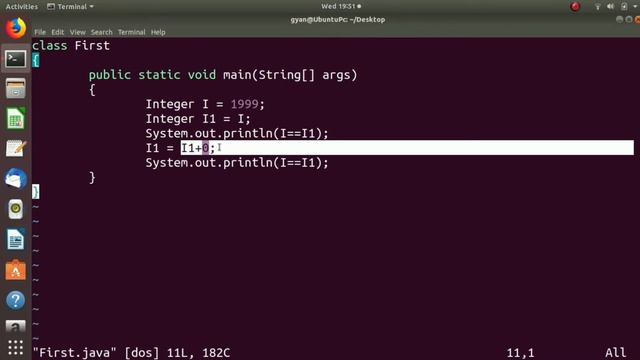Maximize the terminal window
The width and height of the screenshot is (640, 360).
point(629,20)
